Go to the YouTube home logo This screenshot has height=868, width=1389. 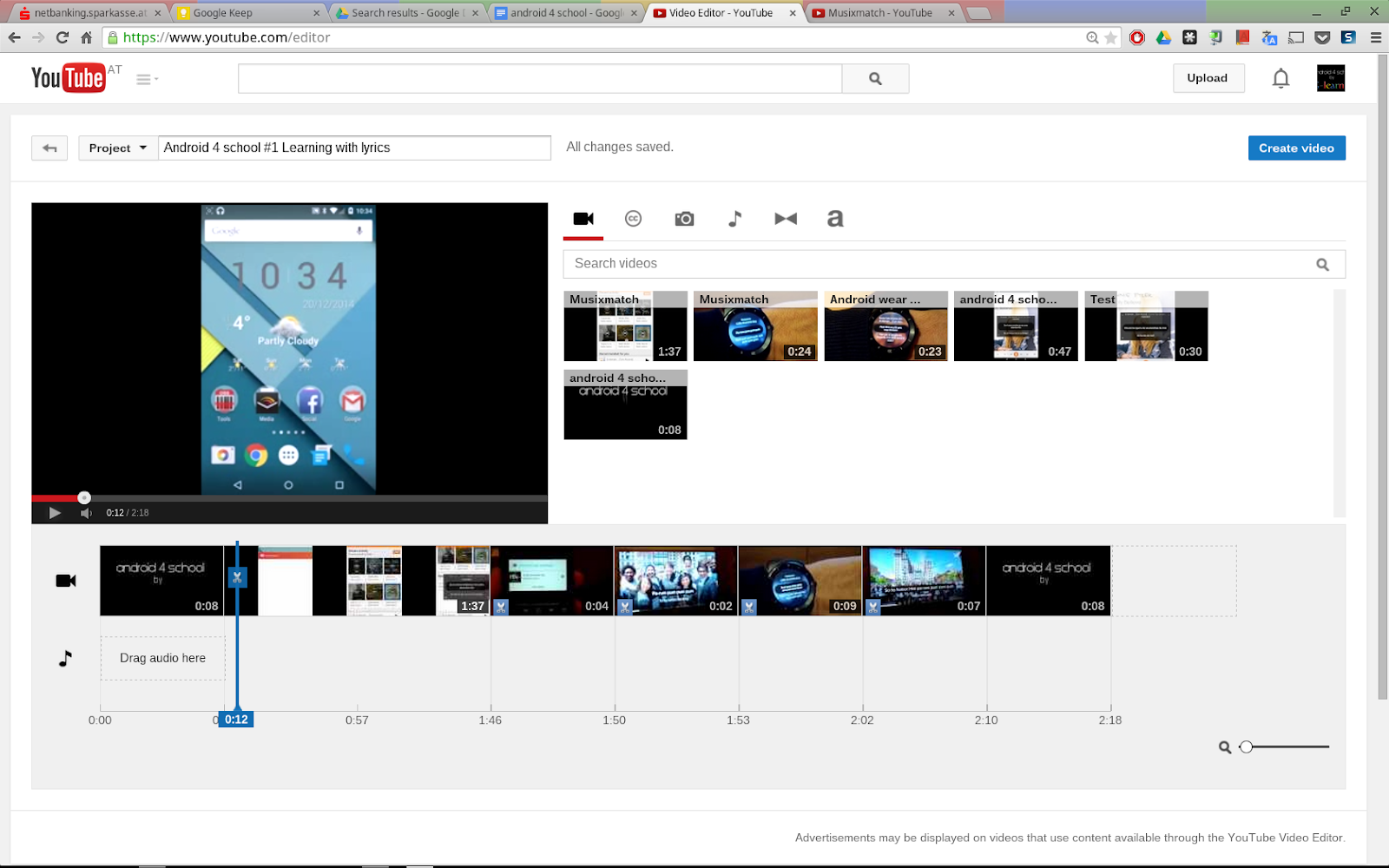69,78
